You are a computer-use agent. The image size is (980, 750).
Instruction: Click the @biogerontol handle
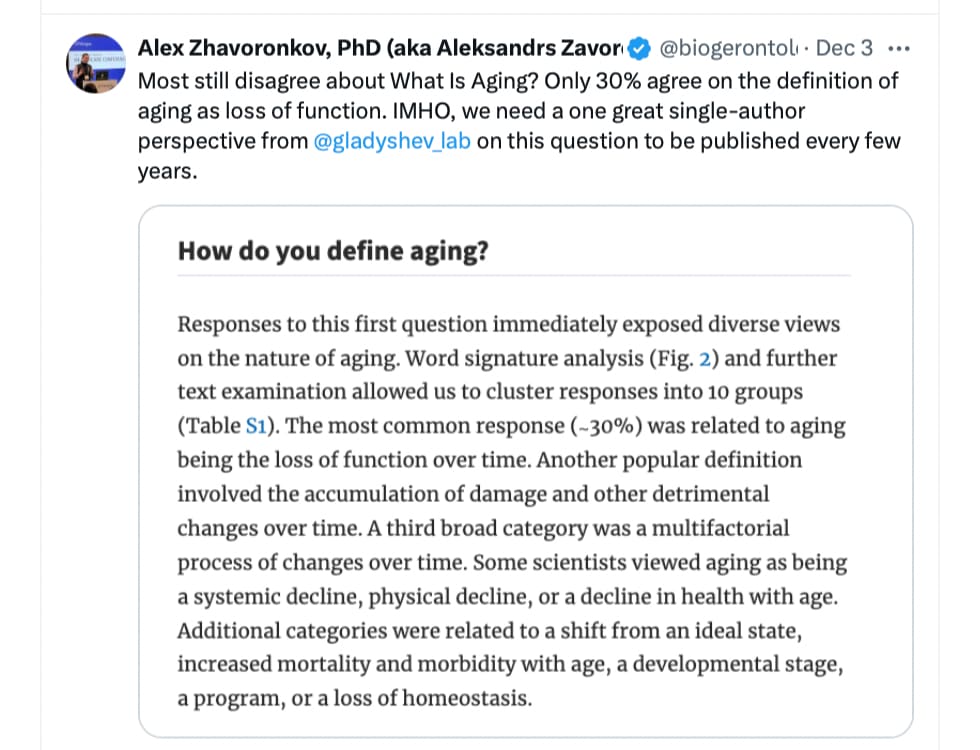coord(728,48)
